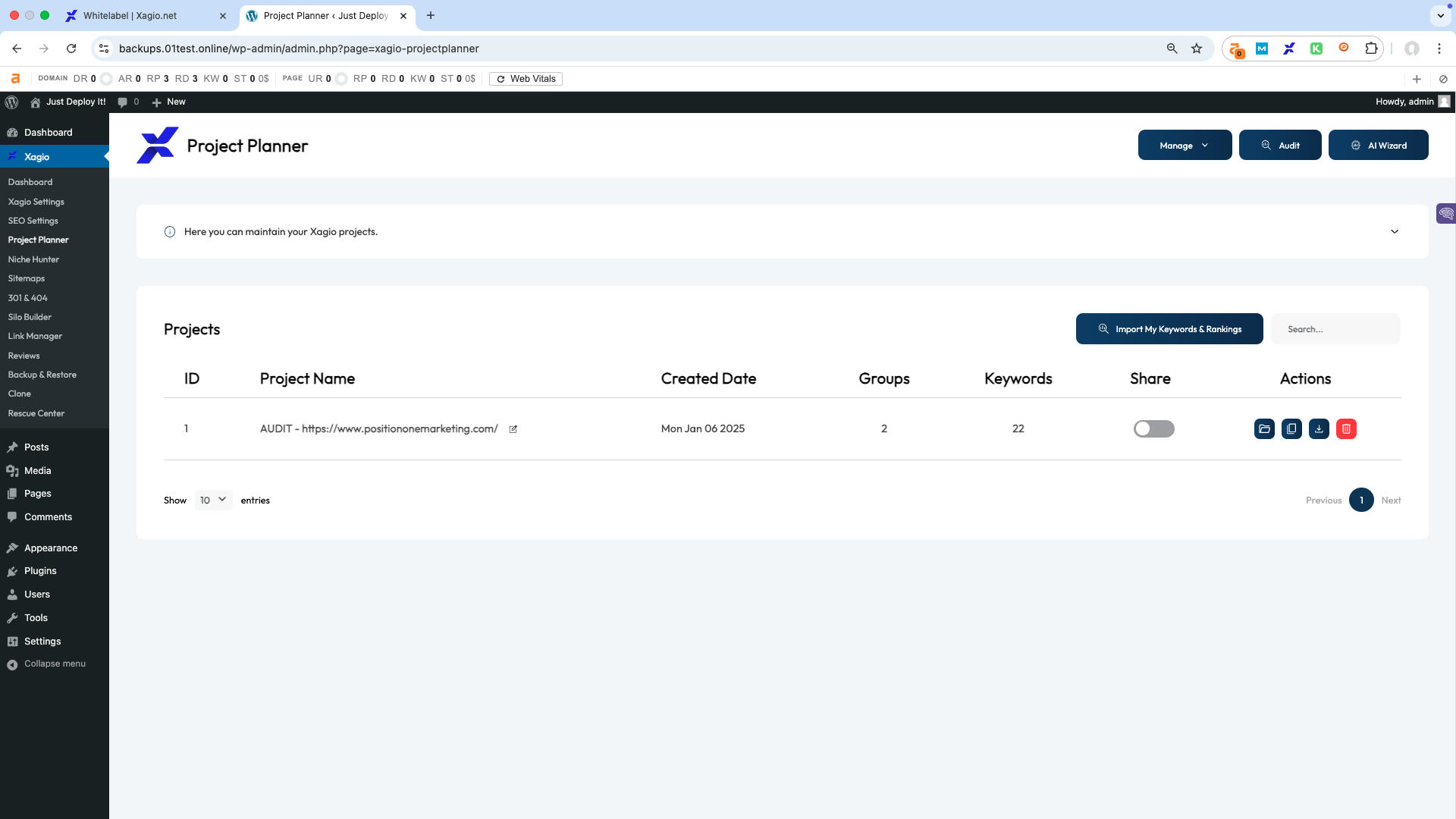Open the Show entries dropdown
Image resolution: width=1456 pixels, height=819 pixels.
213,500
